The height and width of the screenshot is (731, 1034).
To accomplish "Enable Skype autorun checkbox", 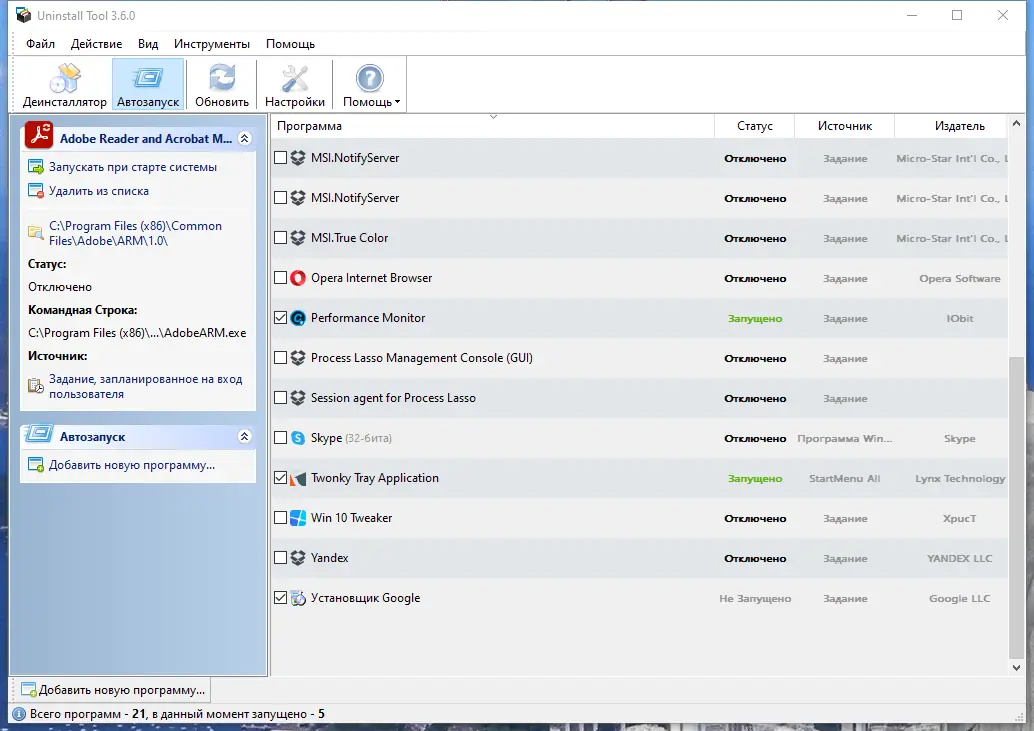I will point(280,438).
